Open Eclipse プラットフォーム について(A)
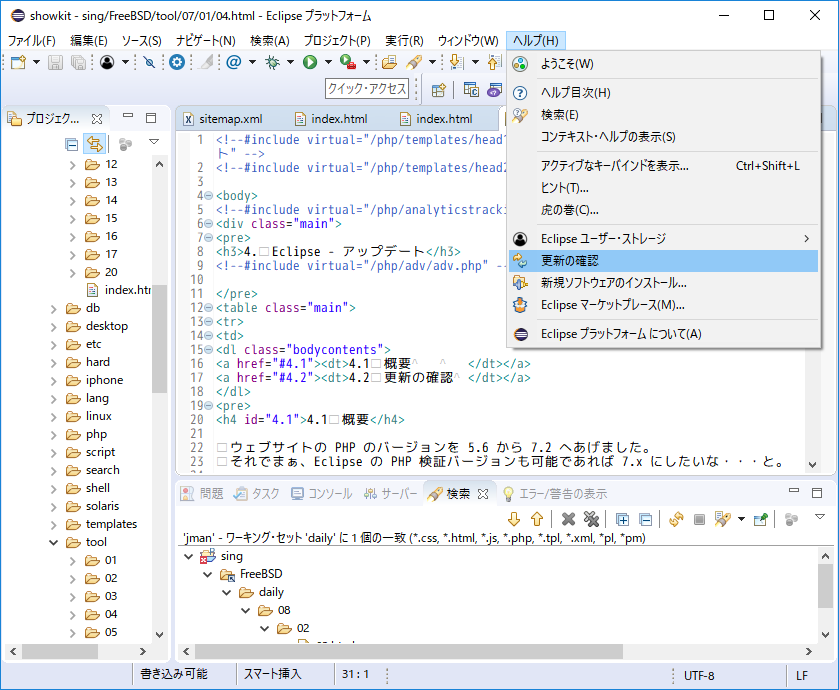The width and height of the screenshot is (839, 690). [663, 334]
